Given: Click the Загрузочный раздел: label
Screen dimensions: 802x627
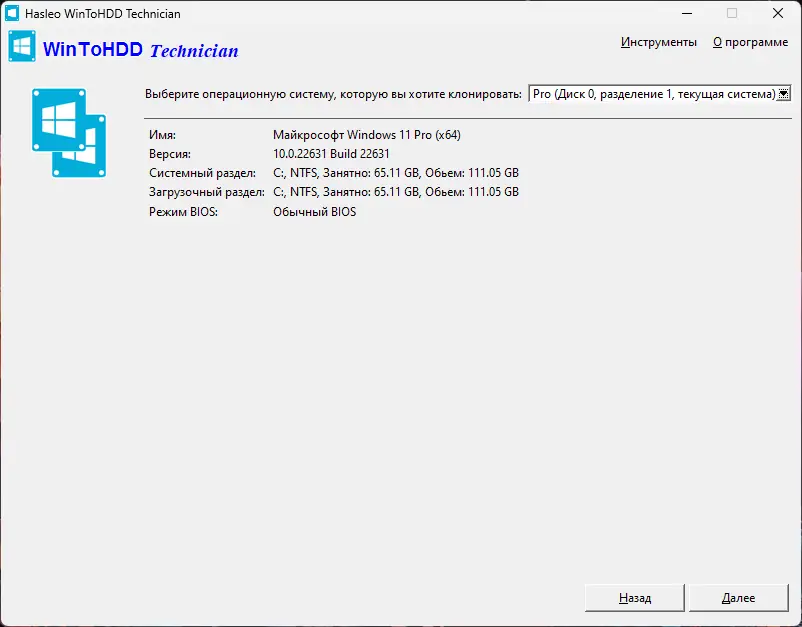Looking at the screenshot, I should (x=207, y=192).
